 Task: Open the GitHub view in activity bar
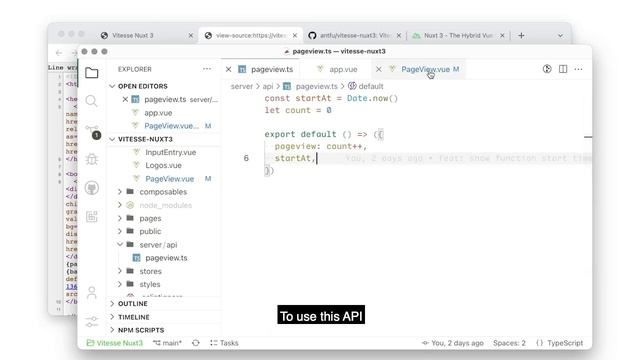[92, 188]
